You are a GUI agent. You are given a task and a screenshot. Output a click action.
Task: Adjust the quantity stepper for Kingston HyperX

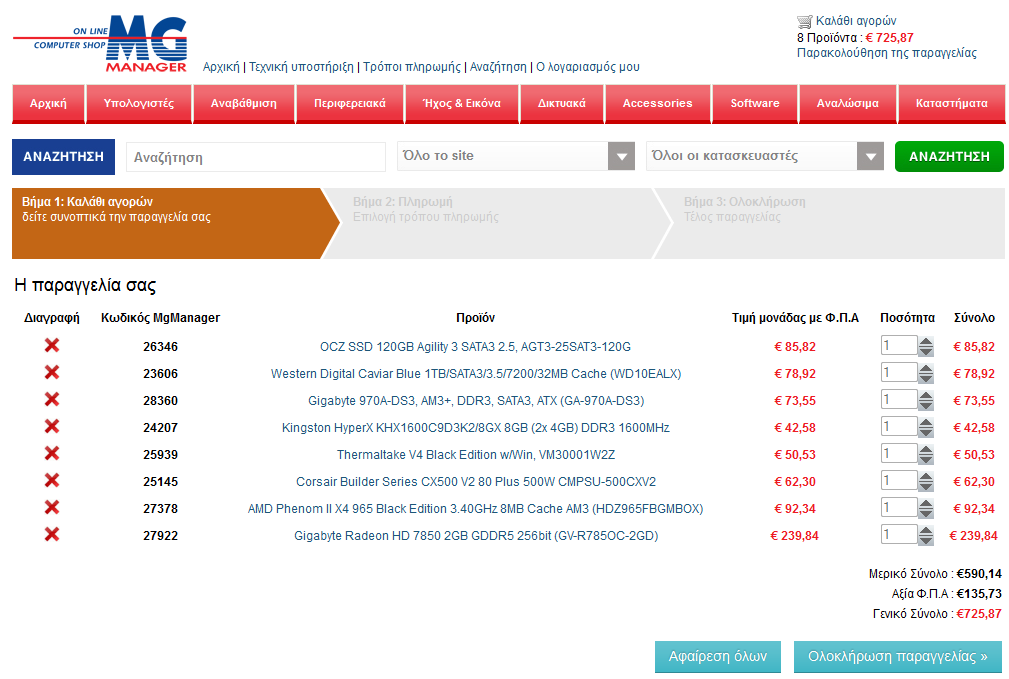926,427
